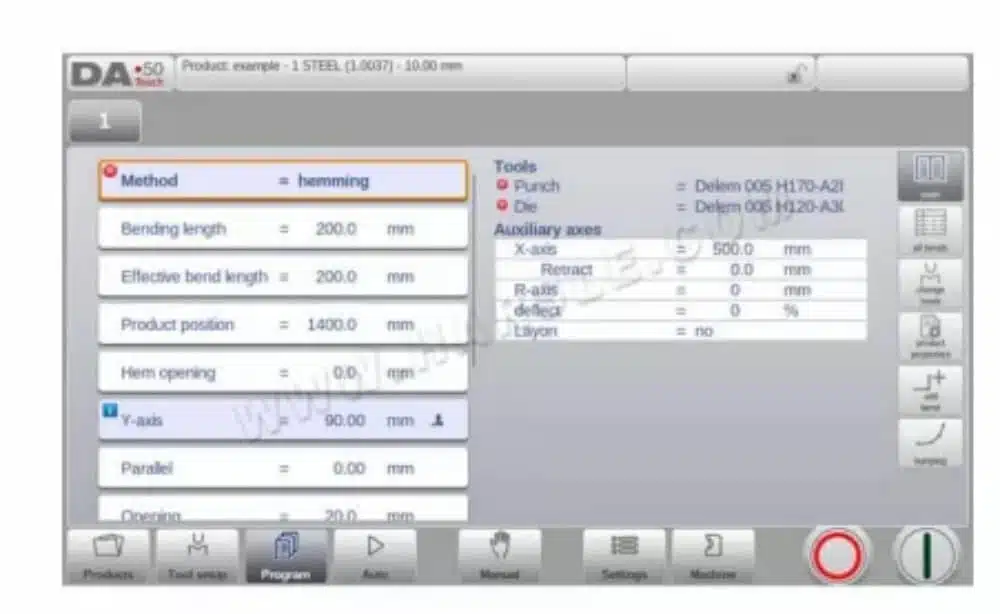This screenshot has width=1000, height=614.
Task: Add a bend with the add bend button
Action: coord(930,391)
